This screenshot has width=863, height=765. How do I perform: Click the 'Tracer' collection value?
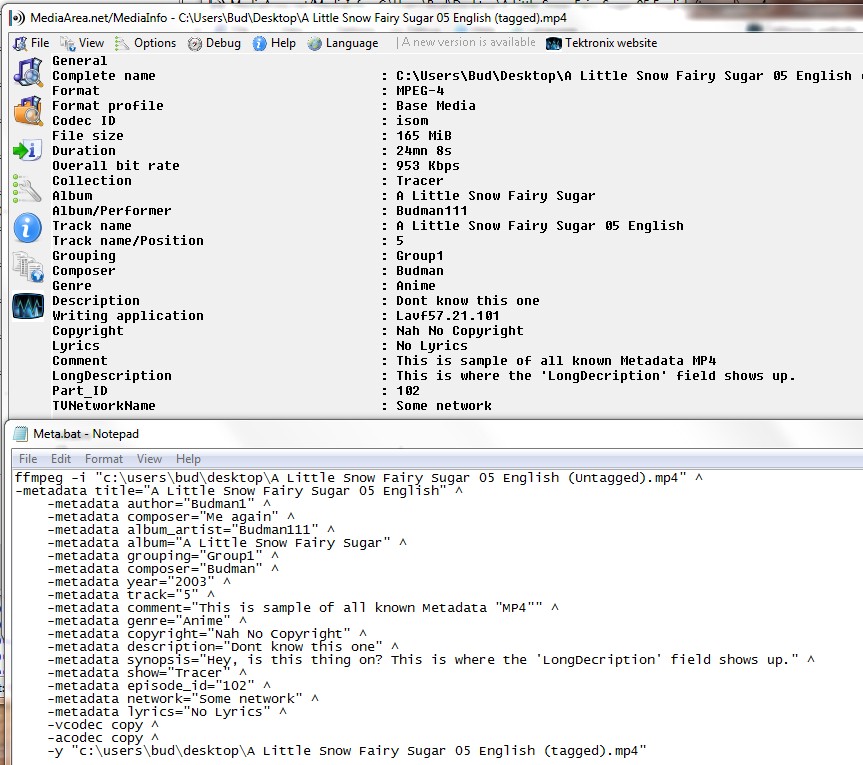[x=419, y=181]
